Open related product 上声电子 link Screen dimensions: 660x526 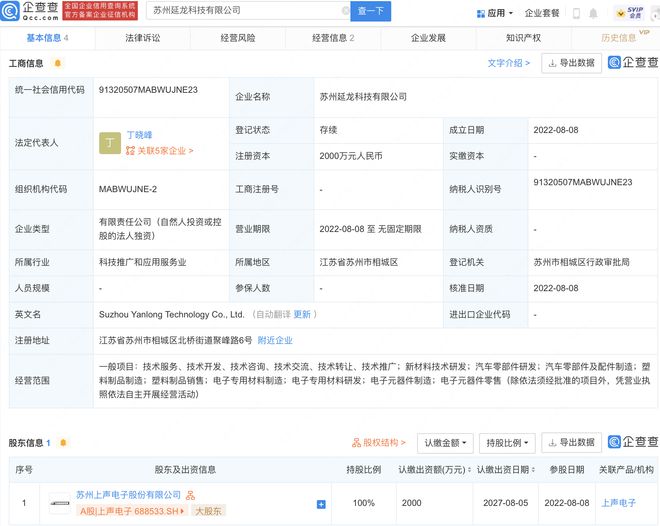pos(618,503)
